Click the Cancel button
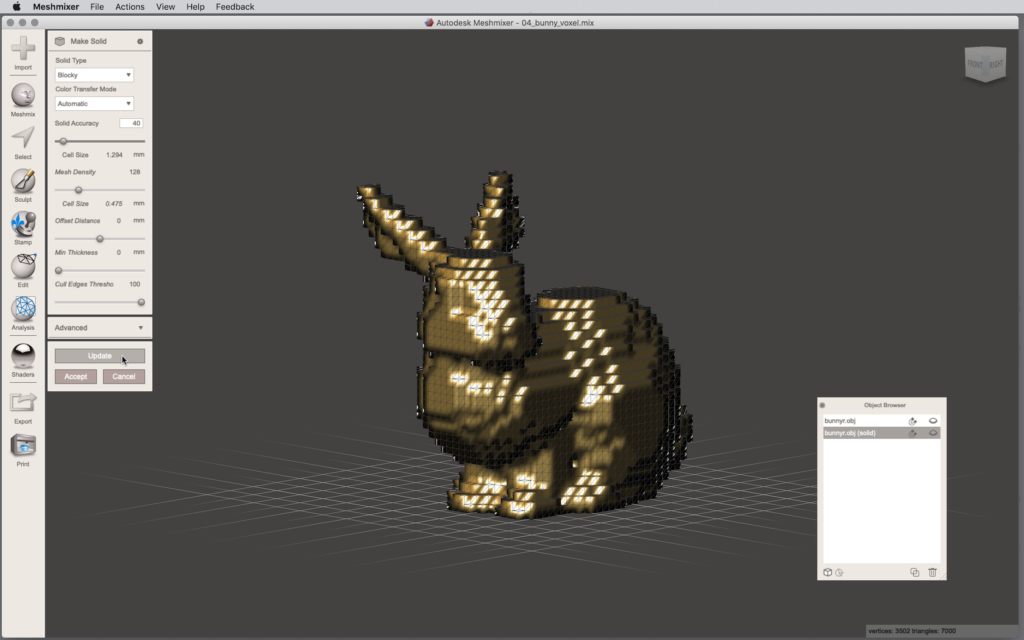 [124, 377]
